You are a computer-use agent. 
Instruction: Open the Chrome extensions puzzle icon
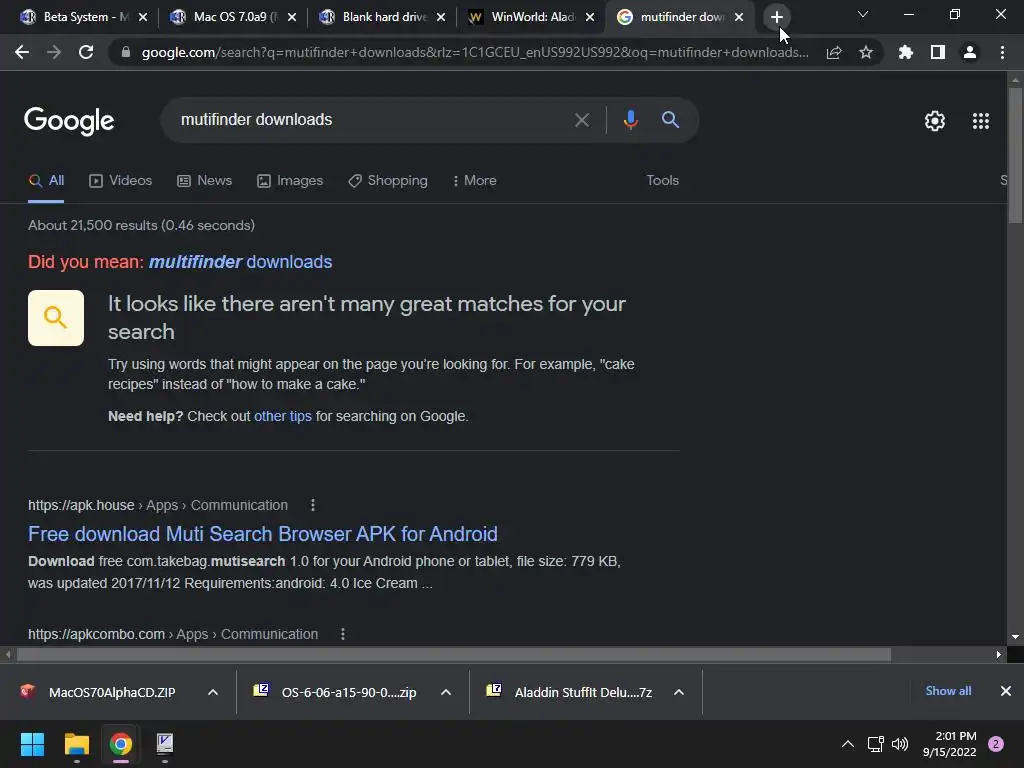pyautogui.click(x=906, y=52)
